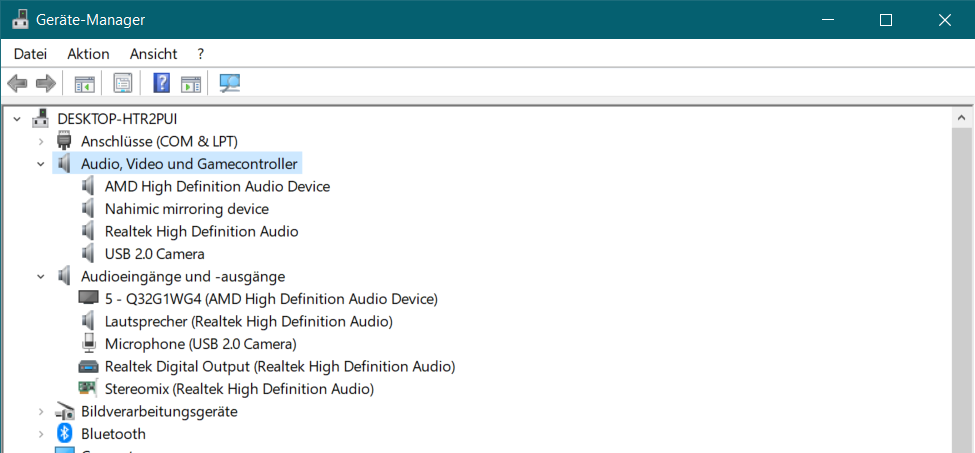Click the blue Bluetooth icon

(x=65, y=433)
